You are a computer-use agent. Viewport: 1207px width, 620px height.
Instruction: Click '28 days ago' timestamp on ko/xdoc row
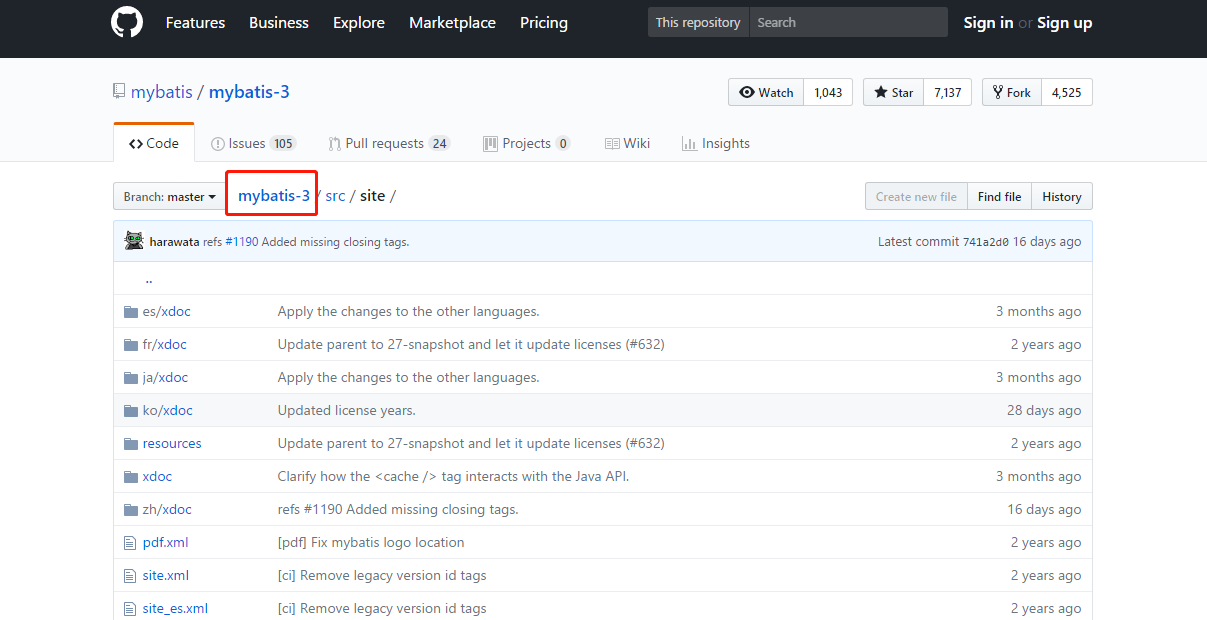coord(1044,411)
